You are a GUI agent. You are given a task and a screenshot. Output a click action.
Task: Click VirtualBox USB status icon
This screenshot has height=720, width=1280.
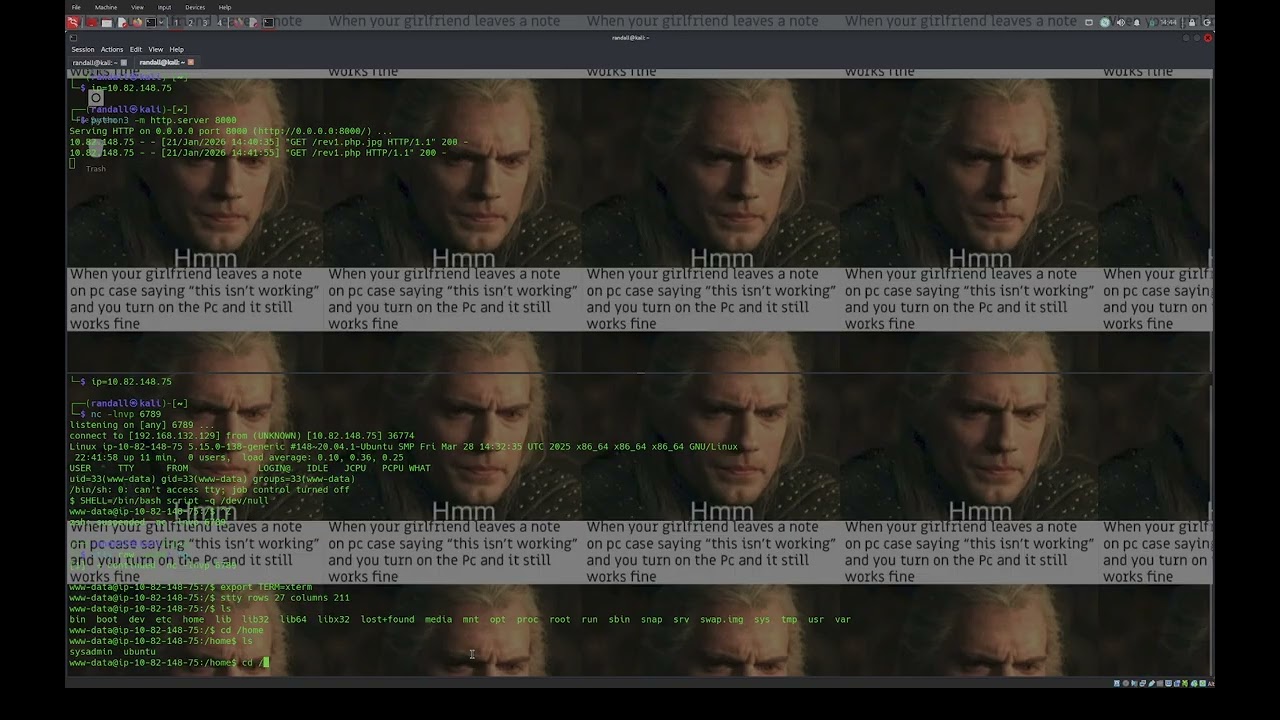1152,684
